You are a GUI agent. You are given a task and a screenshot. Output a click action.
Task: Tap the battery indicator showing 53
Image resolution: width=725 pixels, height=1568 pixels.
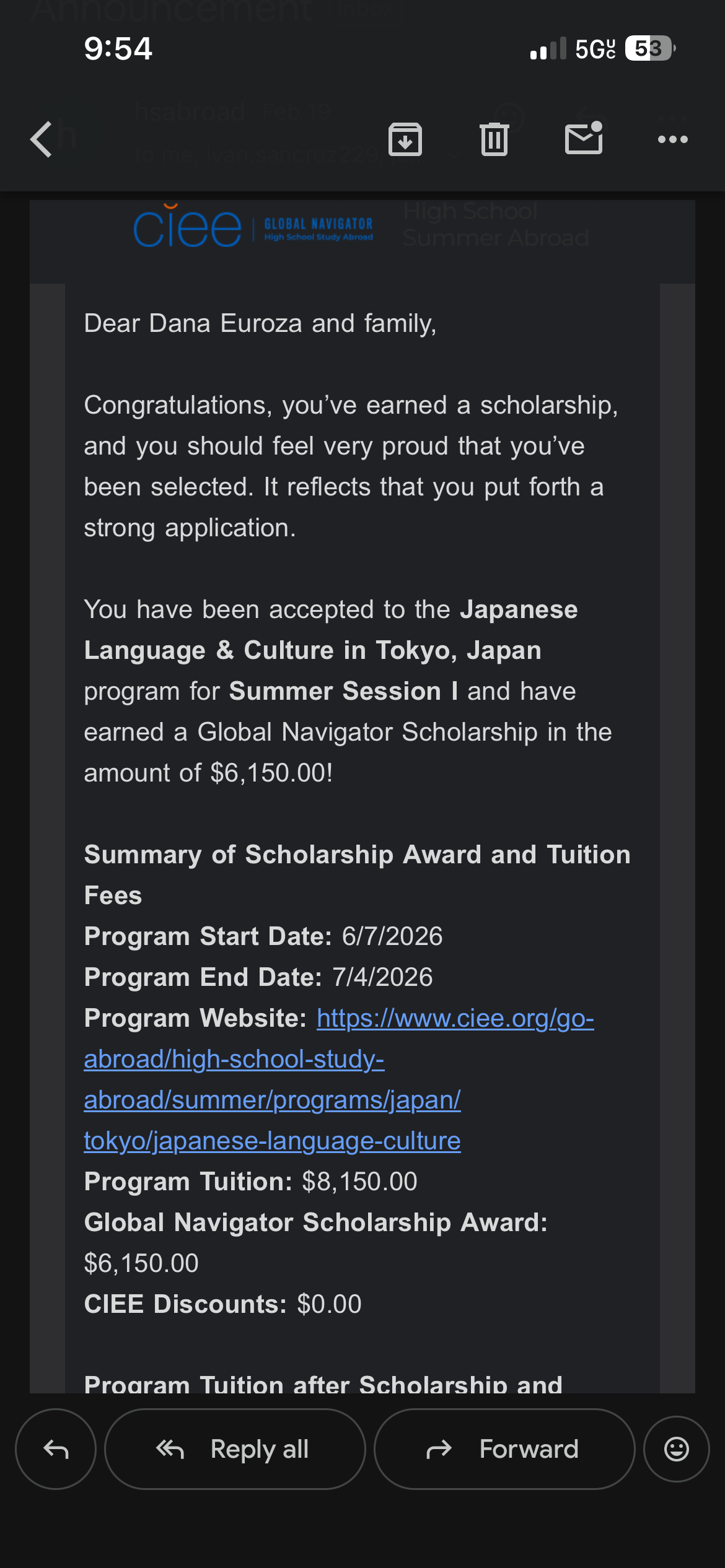(650, 48)
